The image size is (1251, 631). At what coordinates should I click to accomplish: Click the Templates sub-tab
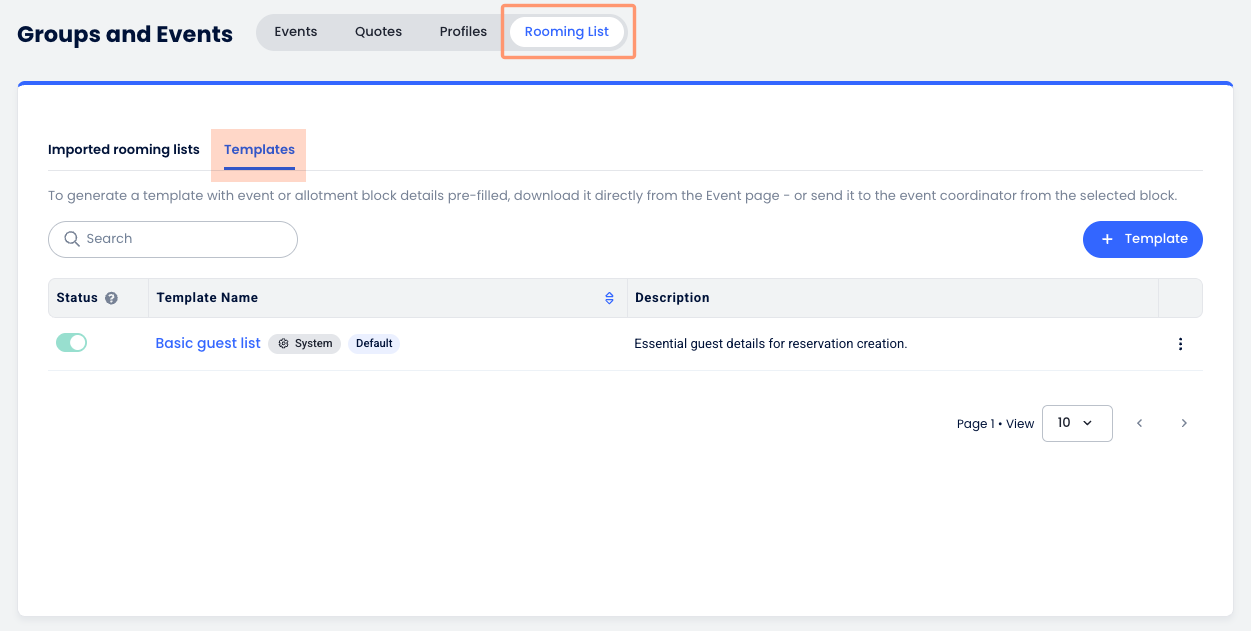click(259, 150)
